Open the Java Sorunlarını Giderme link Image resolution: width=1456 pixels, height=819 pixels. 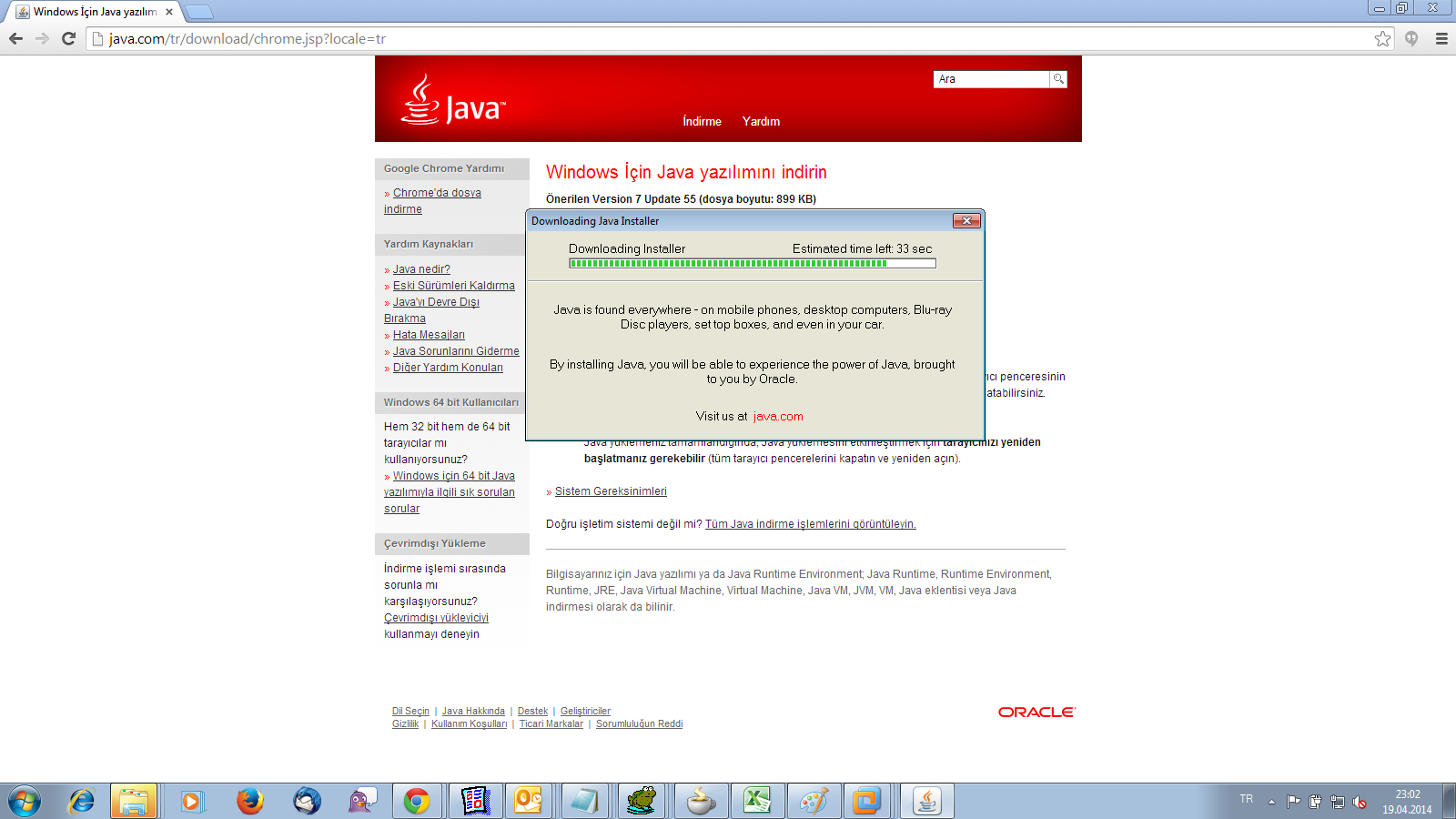coord(456,351)
